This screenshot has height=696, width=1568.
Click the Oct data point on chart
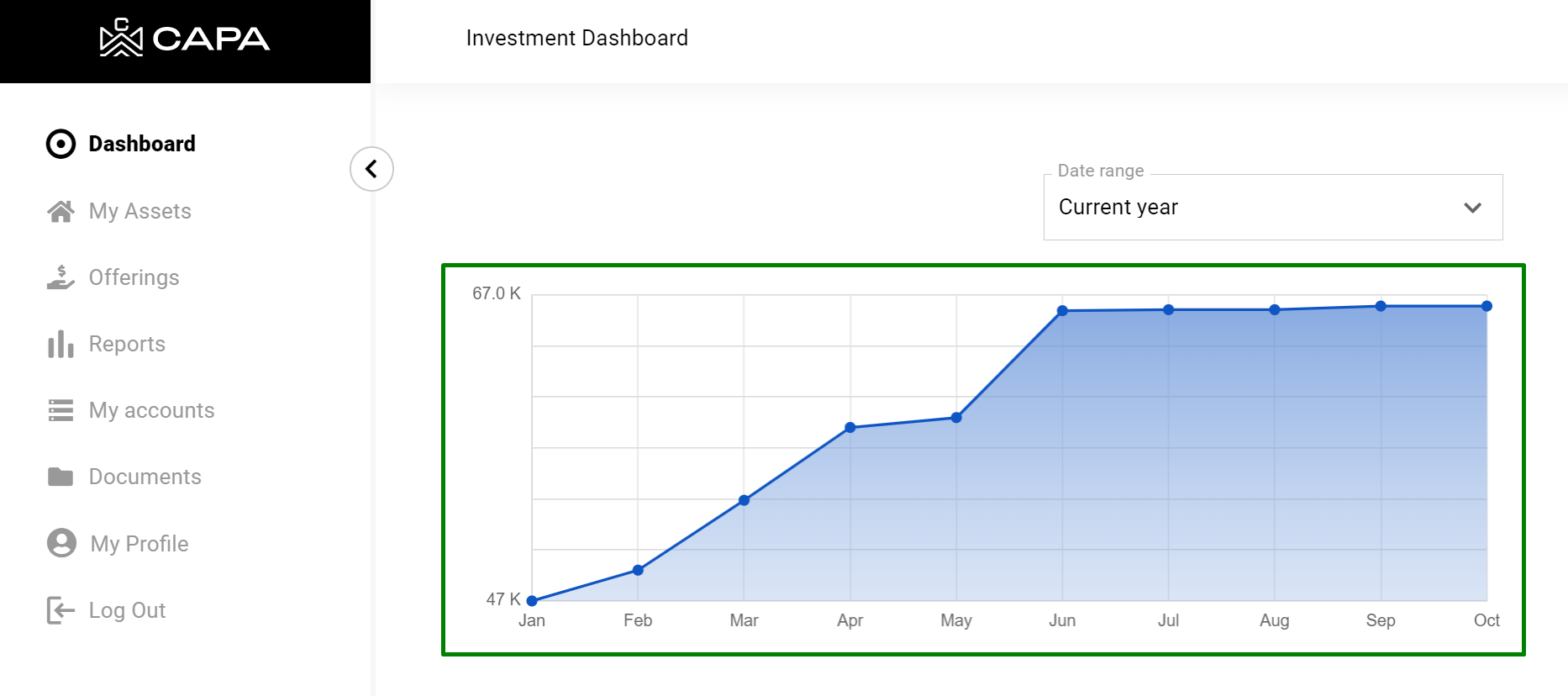pos(1486,306)
